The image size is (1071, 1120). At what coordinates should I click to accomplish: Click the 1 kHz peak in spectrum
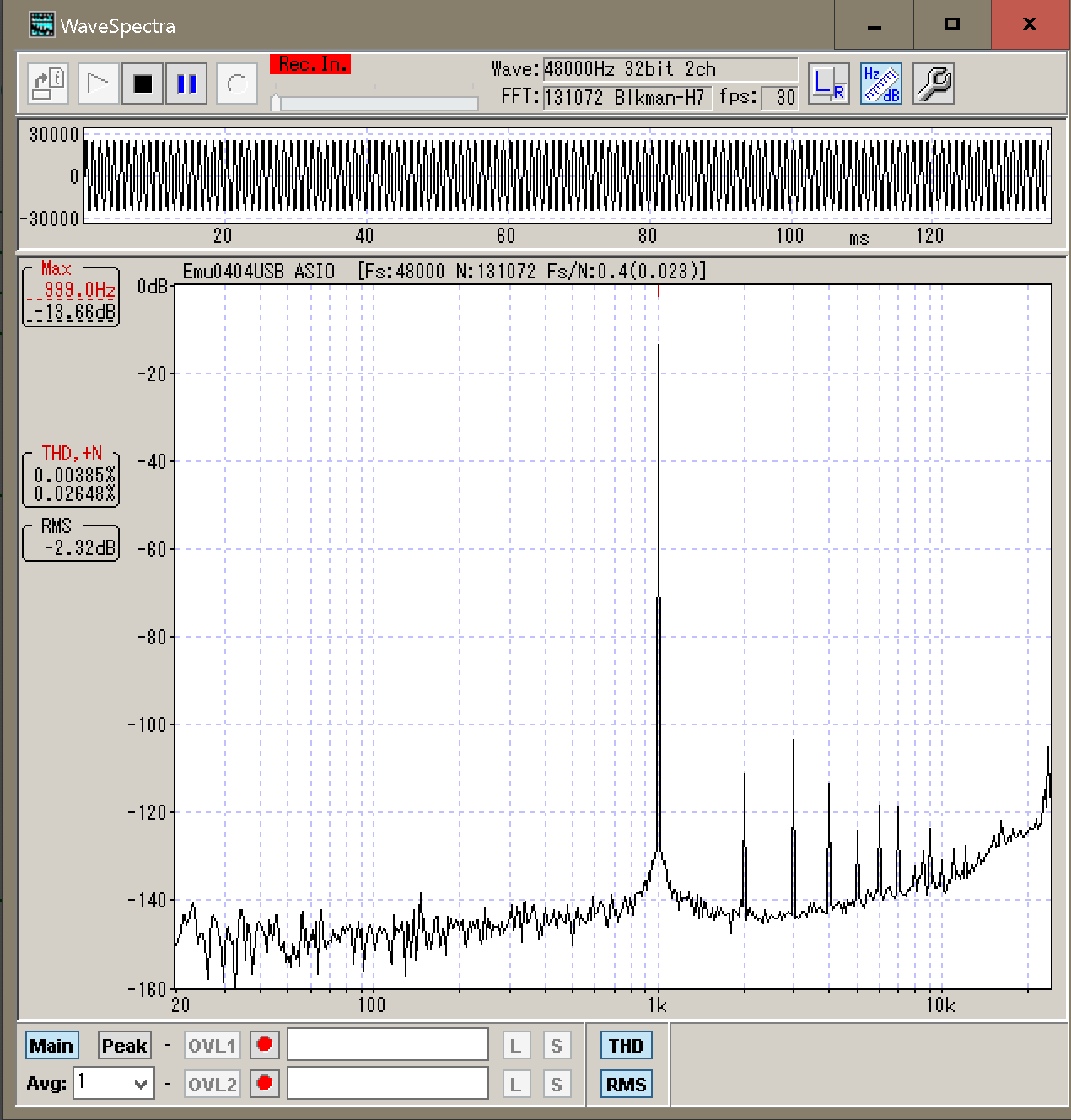(x=659, y=590)
